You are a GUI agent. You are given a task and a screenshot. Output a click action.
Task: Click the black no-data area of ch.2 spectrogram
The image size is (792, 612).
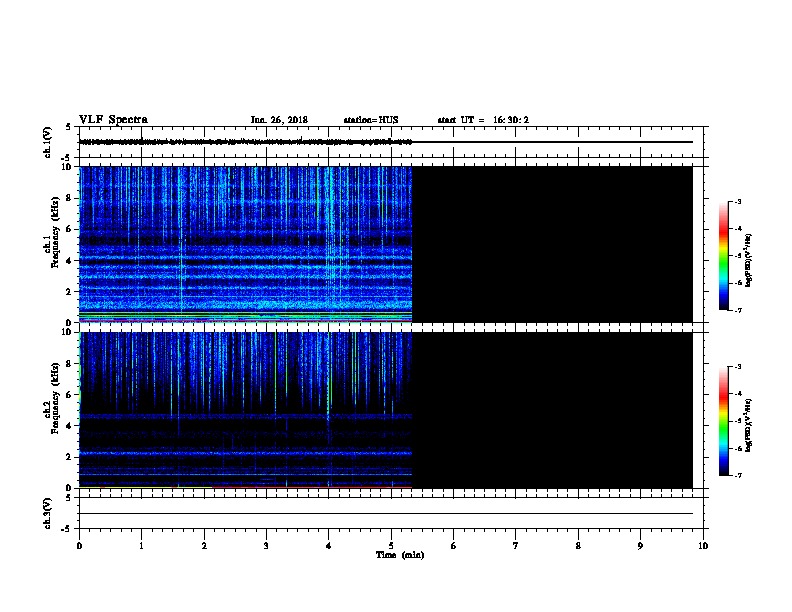click(553, 410)
